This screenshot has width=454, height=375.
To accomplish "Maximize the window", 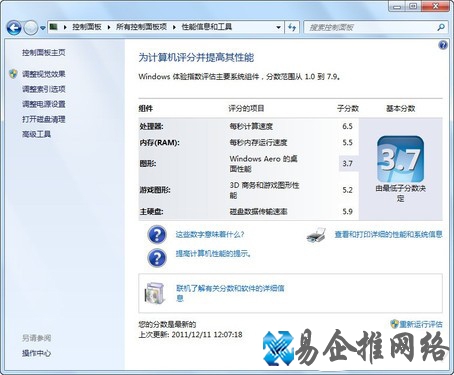I will pyautogui.click(x=414, y=7).
